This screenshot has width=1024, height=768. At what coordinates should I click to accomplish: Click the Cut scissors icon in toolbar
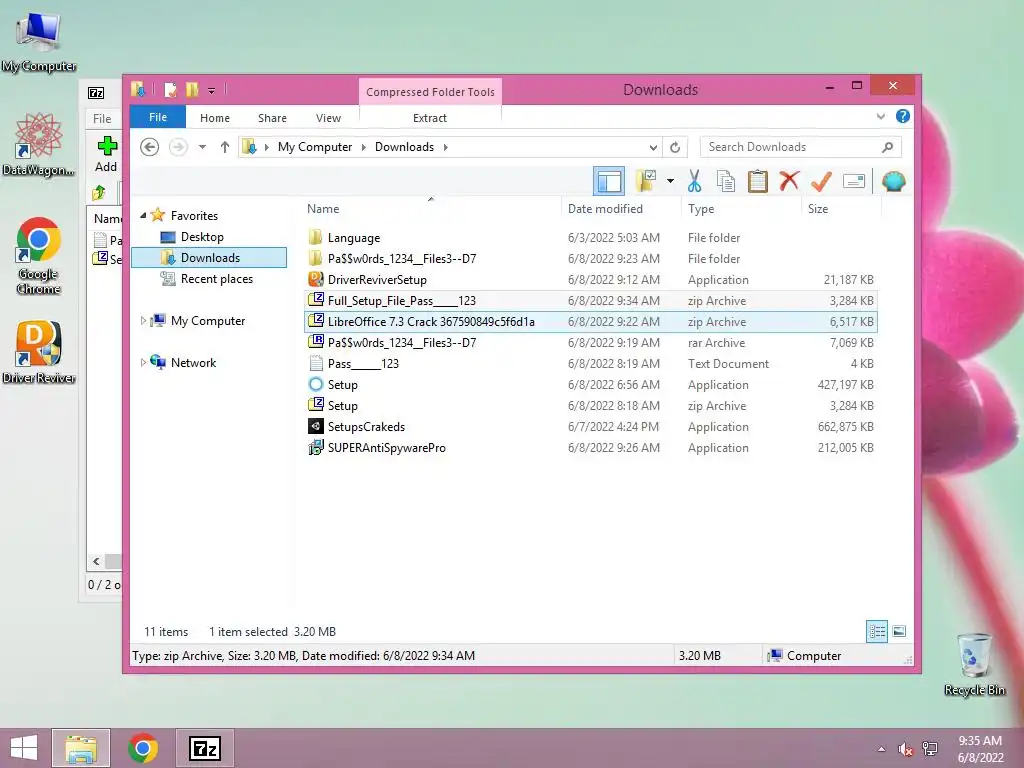(x=694, y=181)
